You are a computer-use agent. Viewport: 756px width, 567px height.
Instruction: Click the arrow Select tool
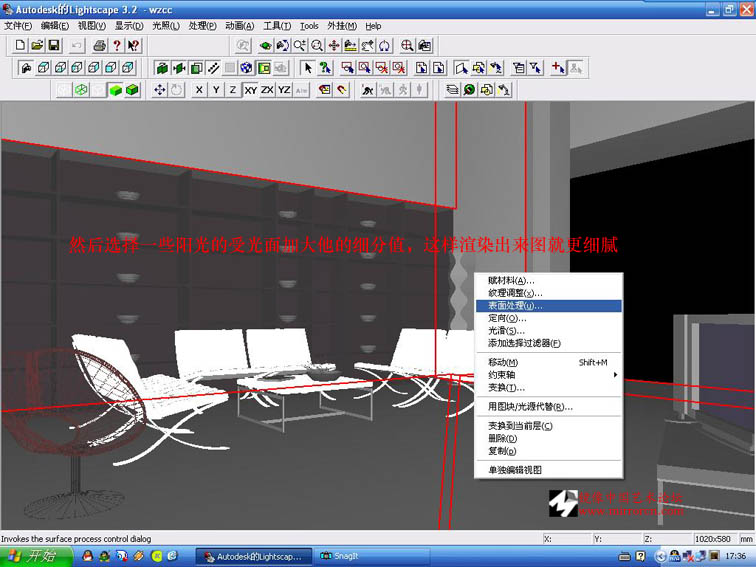307,68
